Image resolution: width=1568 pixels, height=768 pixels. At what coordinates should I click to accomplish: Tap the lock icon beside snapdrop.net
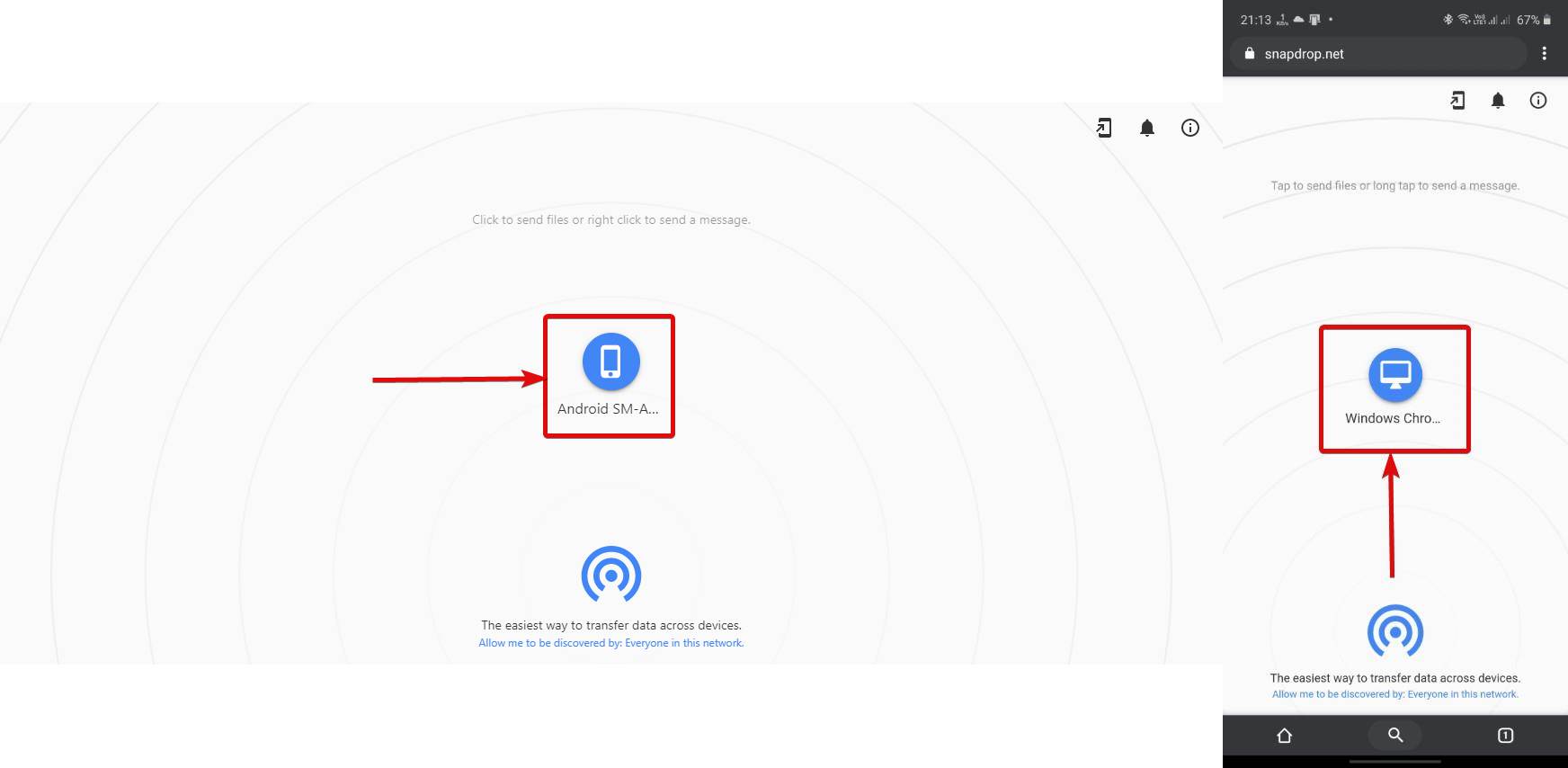point(1249,54)
